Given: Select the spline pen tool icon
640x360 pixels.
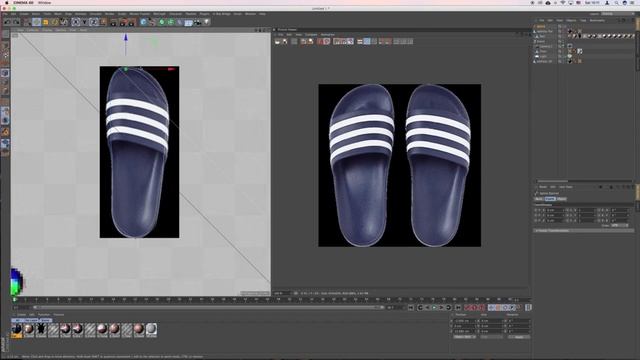Looking at the screenshot, I should (152, 22).
